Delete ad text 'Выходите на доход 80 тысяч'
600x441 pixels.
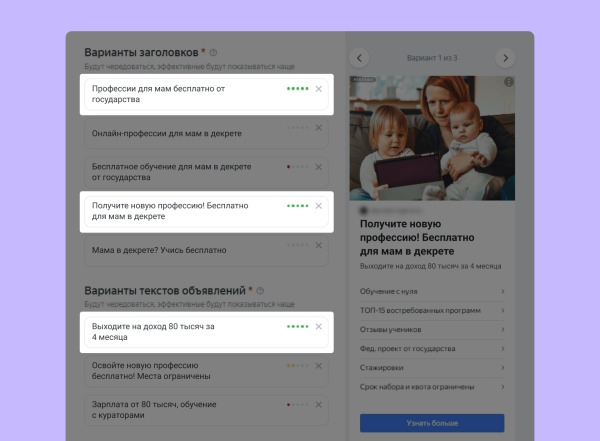pos(318,327)
